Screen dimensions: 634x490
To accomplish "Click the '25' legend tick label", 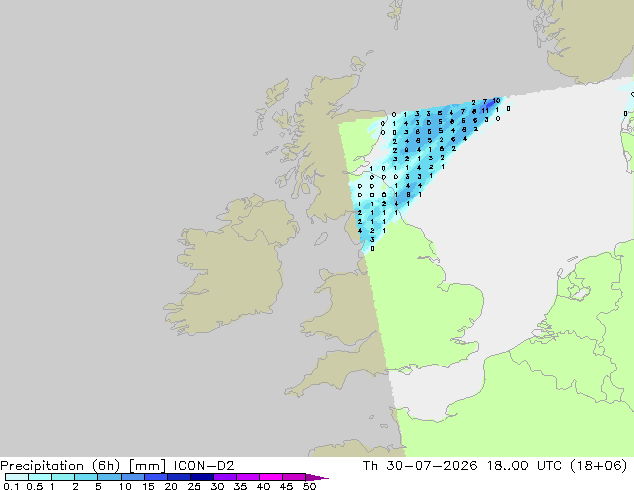I will [194, 486].
